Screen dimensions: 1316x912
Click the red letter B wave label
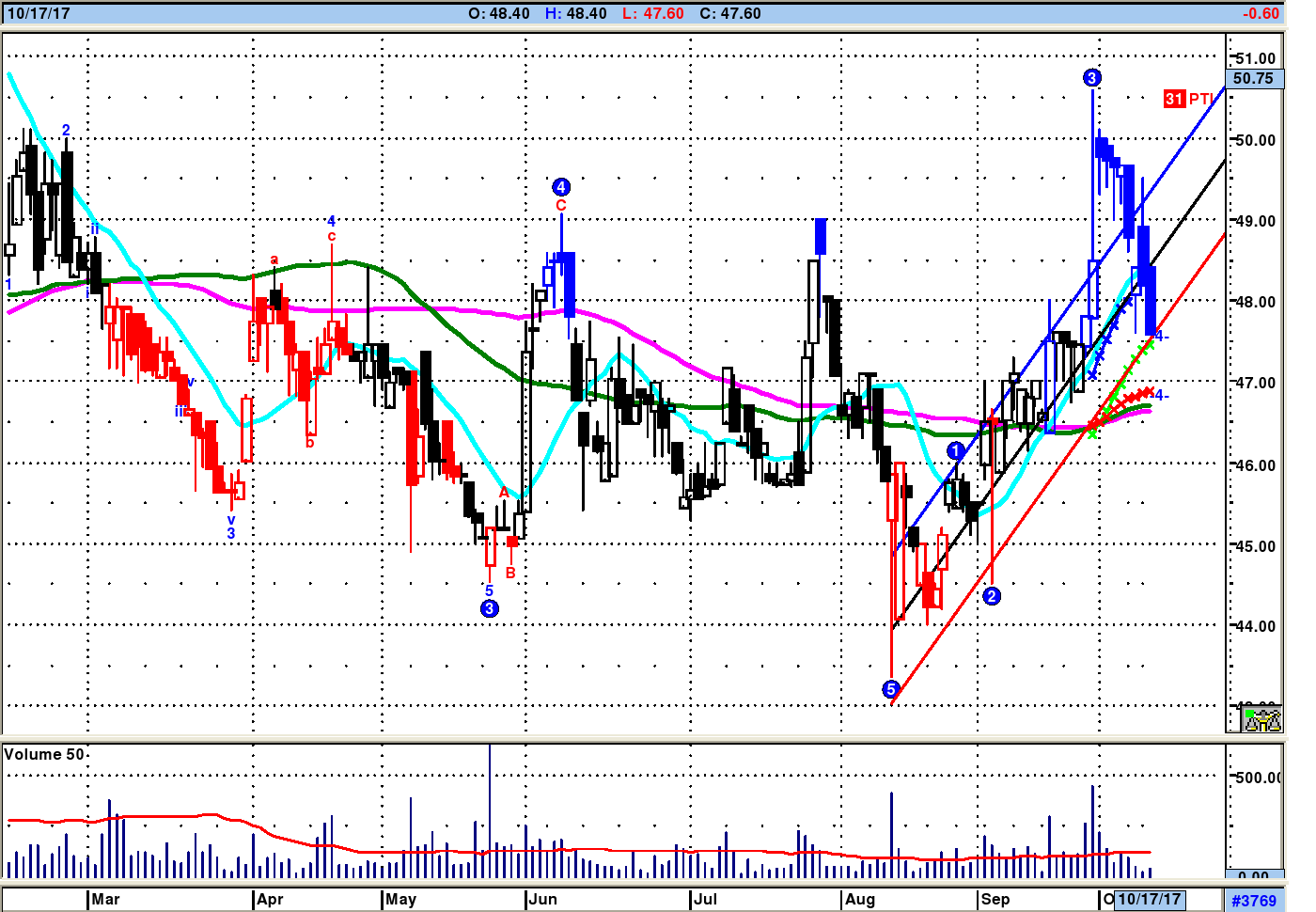pos(510,573)
